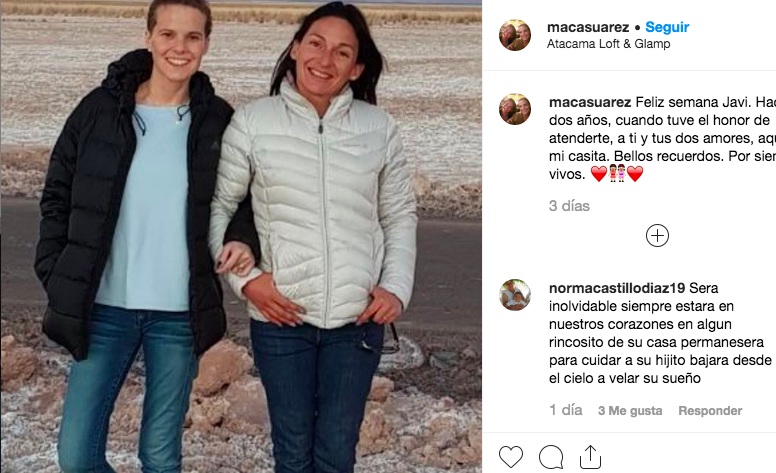Click the comment text by normacastillodiaz19
The image size is (776, 473).
[660, 333]
